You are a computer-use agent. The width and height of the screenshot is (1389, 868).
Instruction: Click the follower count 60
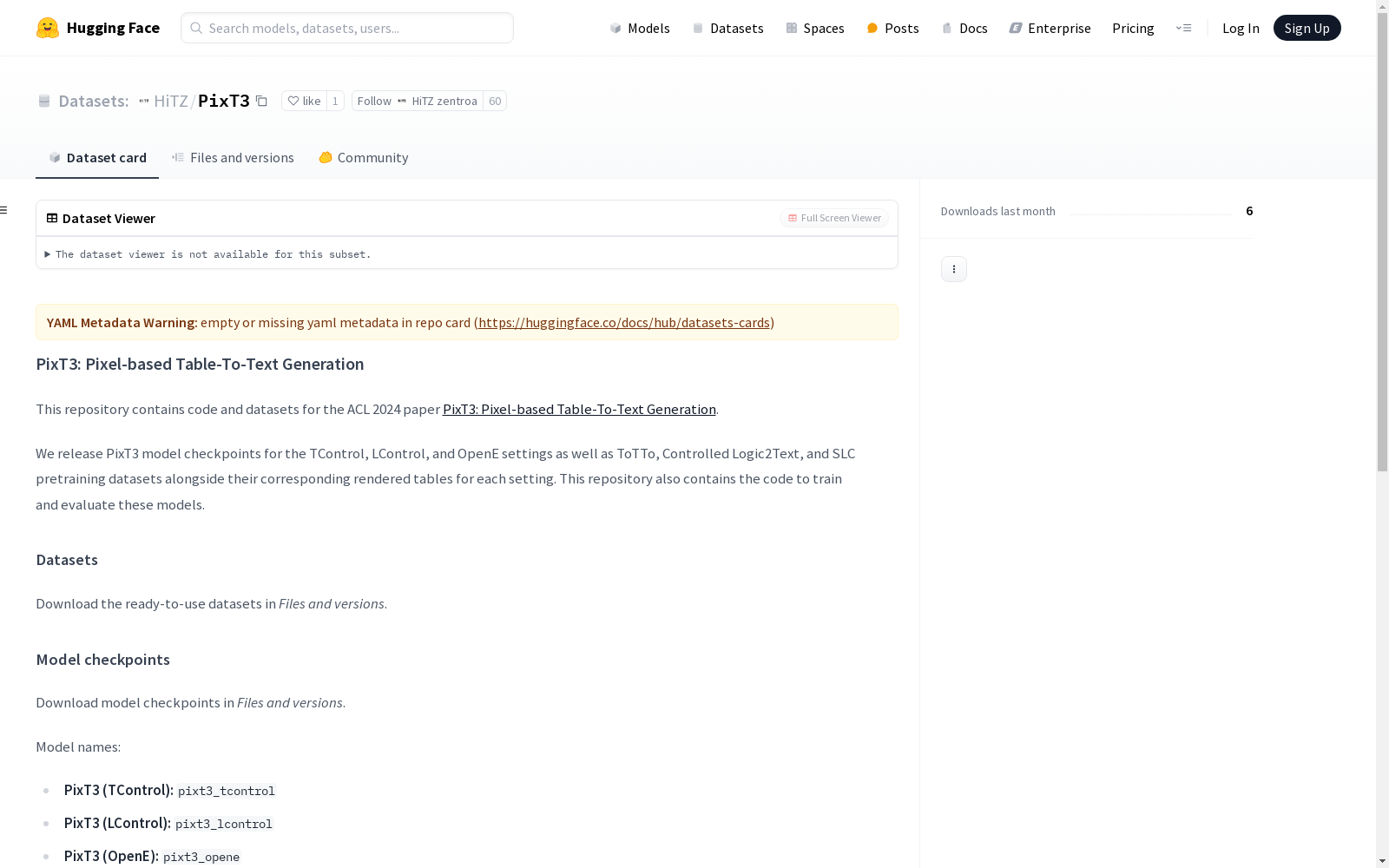click(495, 101)
